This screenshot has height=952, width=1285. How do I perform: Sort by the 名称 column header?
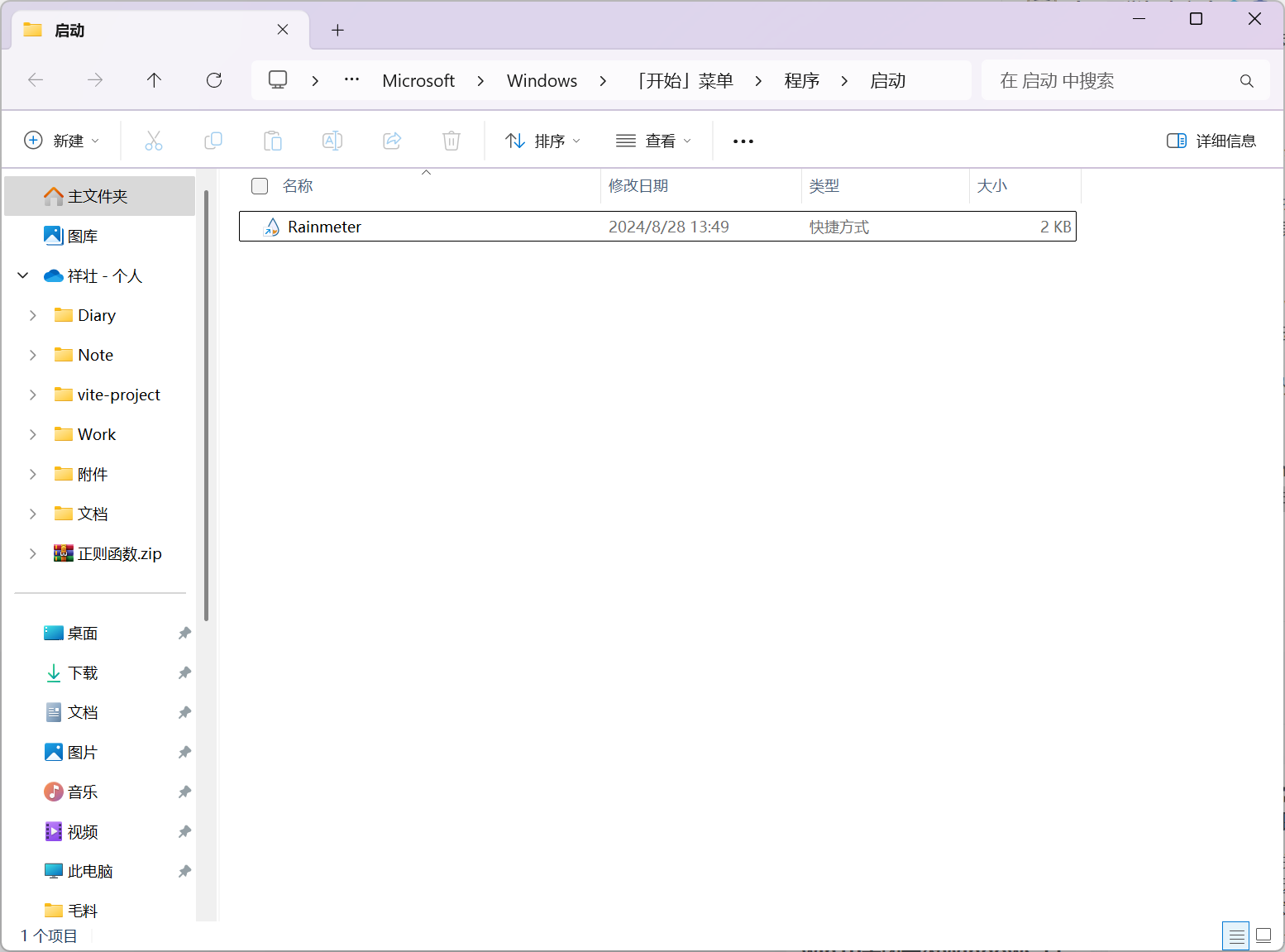pyautogui.click(x=298, y=186)
